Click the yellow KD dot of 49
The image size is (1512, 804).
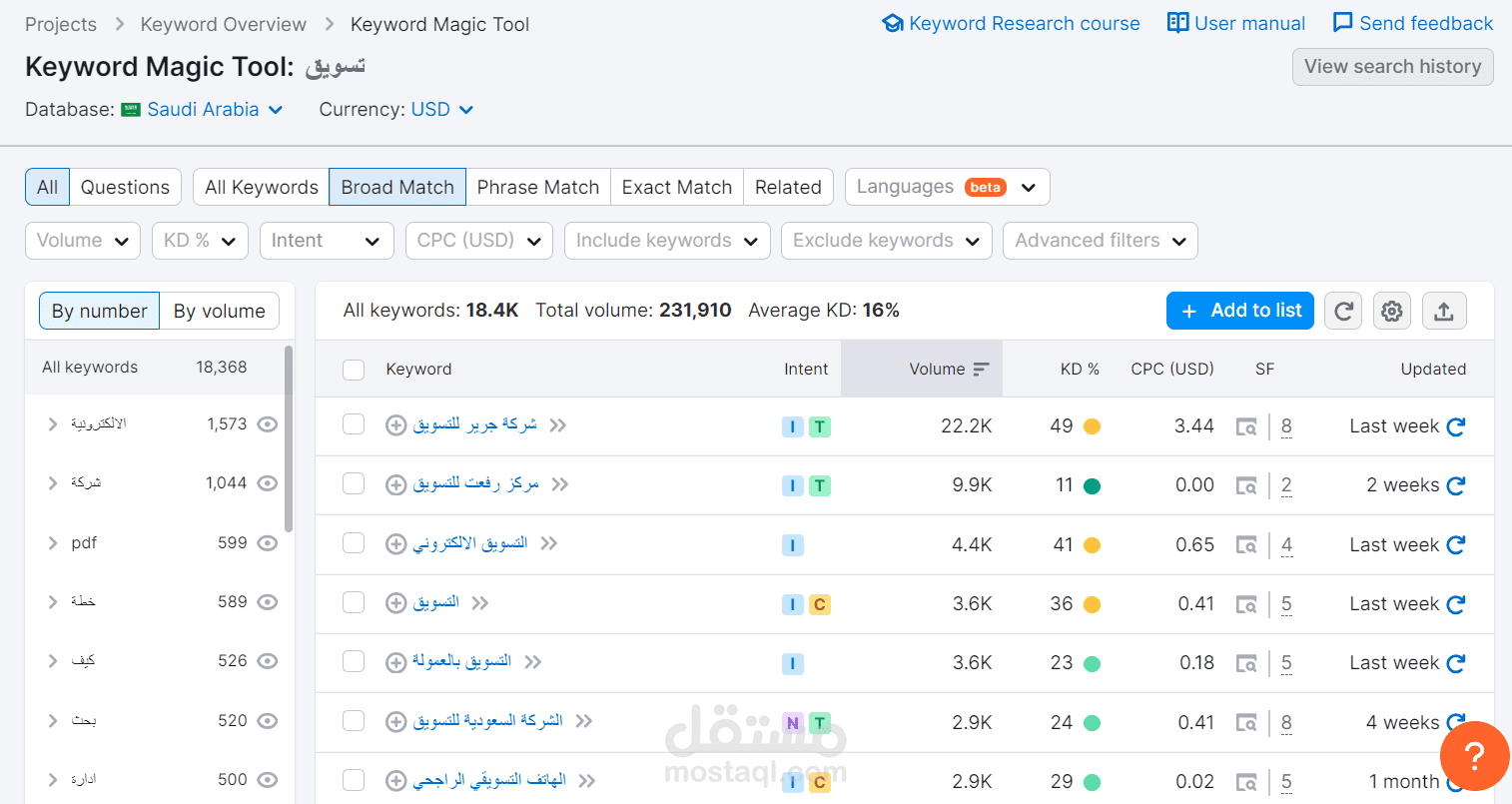pos(1093,426)
